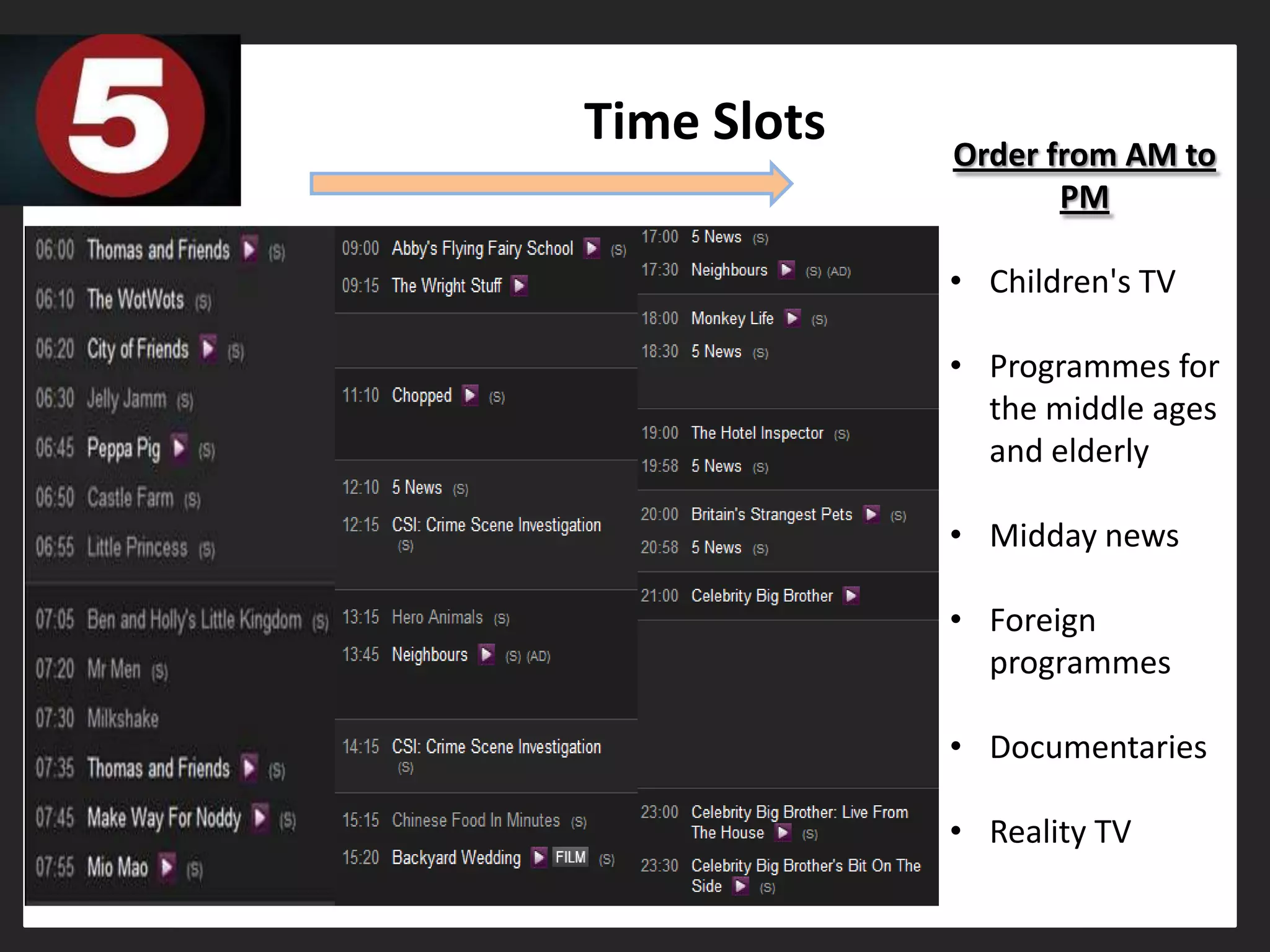Click play icon next to Chopped

coord(471,395)
